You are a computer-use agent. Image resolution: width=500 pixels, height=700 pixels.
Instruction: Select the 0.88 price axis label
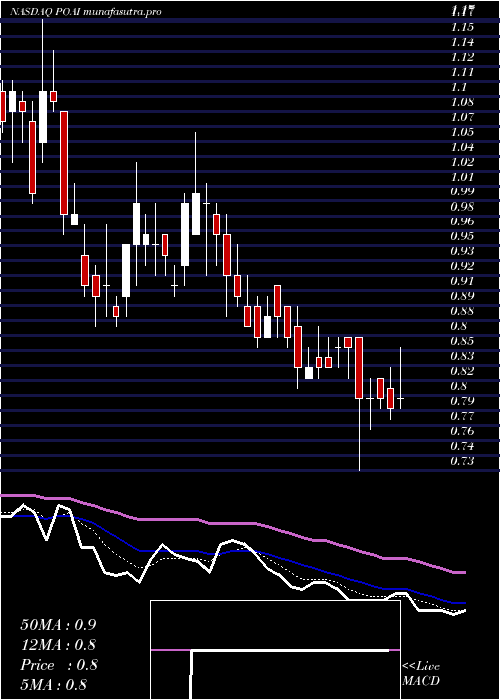coord(462,311)
